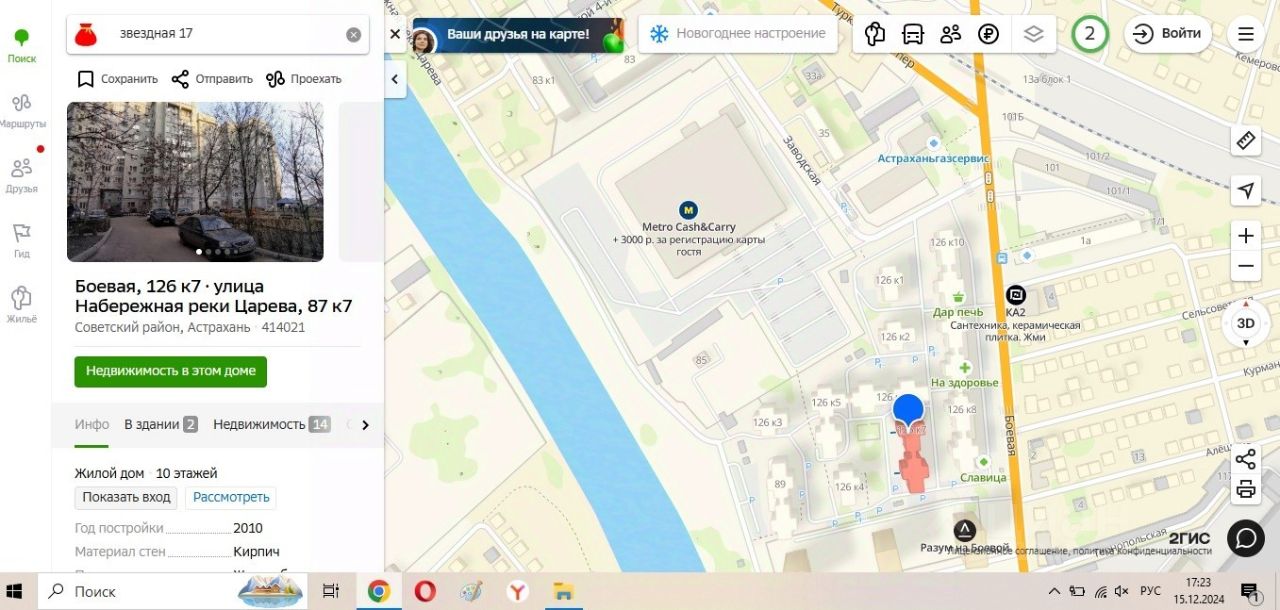Click Показать вход button
1280x610 pixels.
(x=126, y=497)
